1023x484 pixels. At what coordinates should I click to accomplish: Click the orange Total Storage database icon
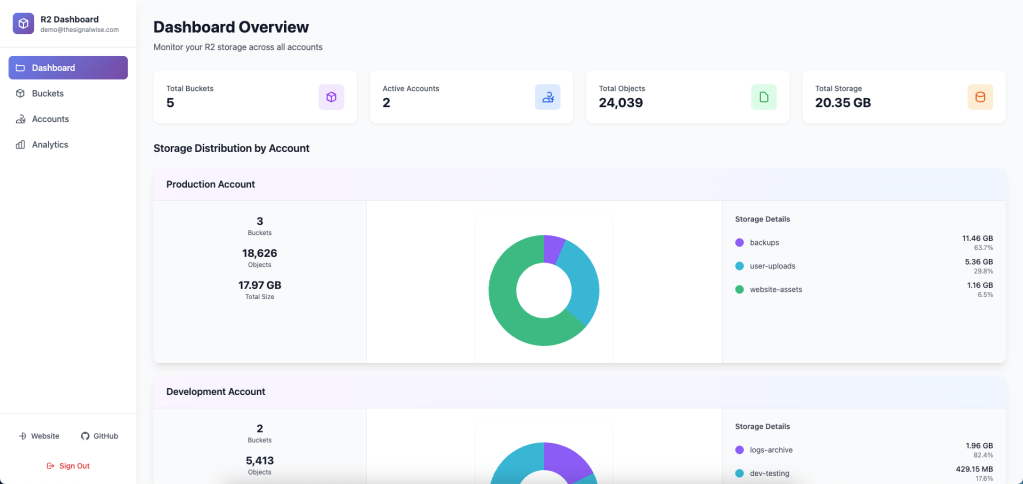tap(980, 97)
